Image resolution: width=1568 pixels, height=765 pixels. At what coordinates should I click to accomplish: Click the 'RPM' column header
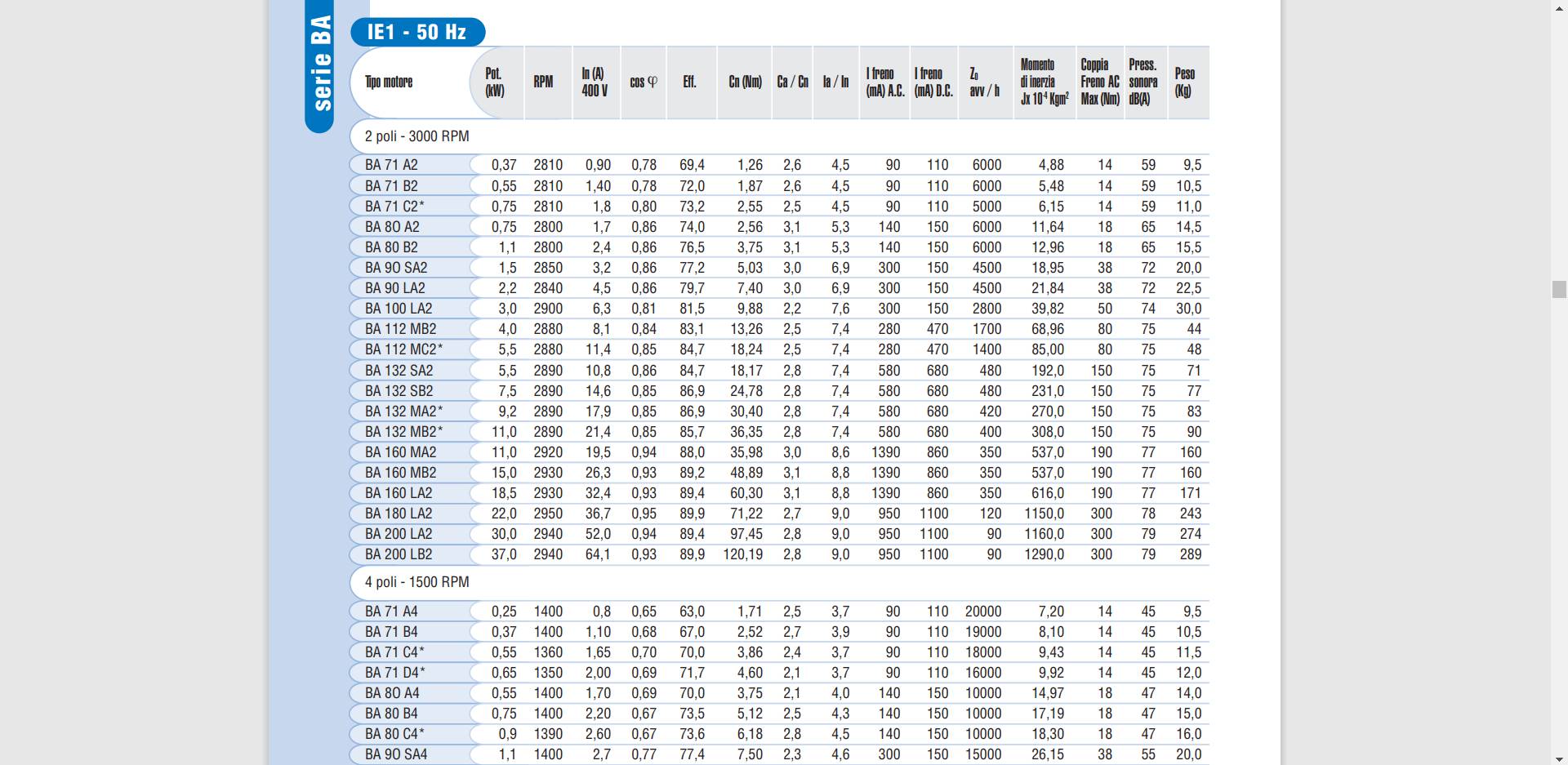click(543, 82)
